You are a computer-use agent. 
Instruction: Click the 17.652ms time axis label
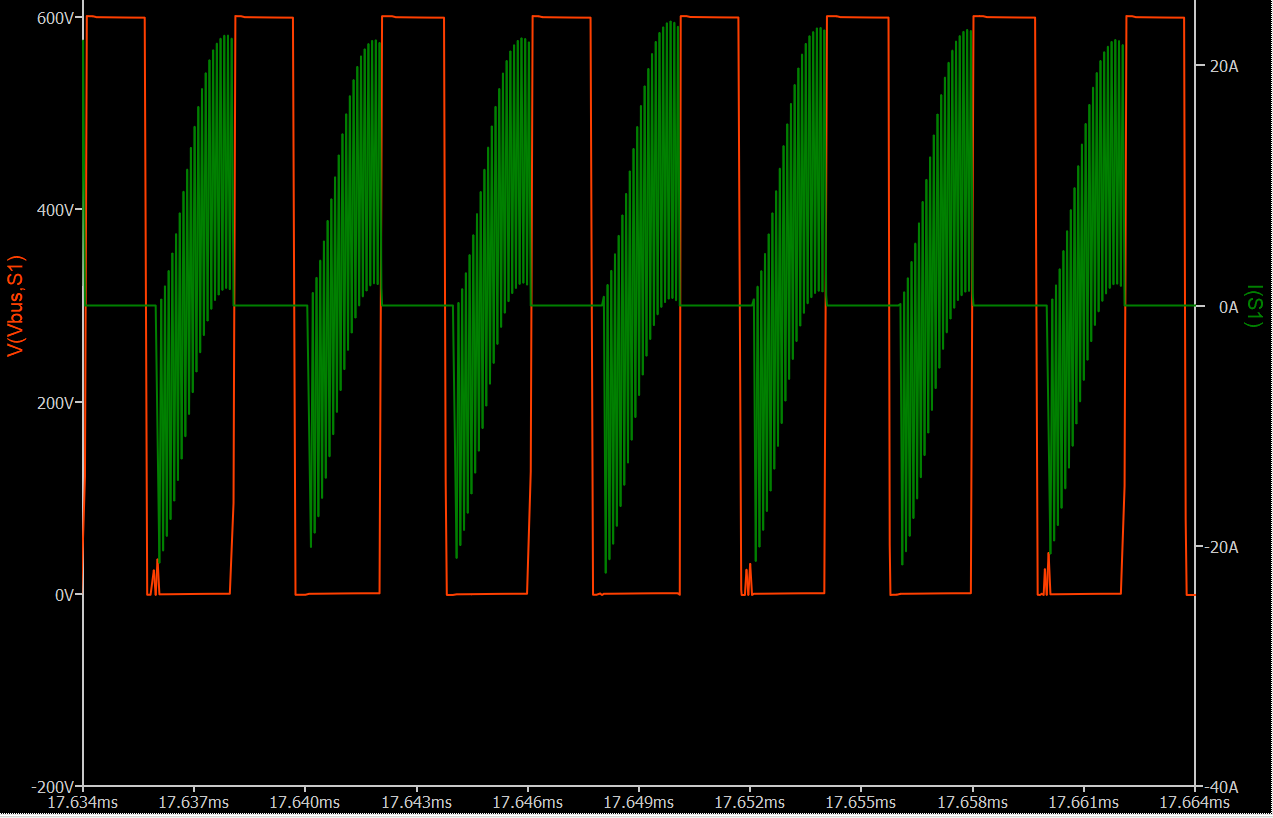750,803
